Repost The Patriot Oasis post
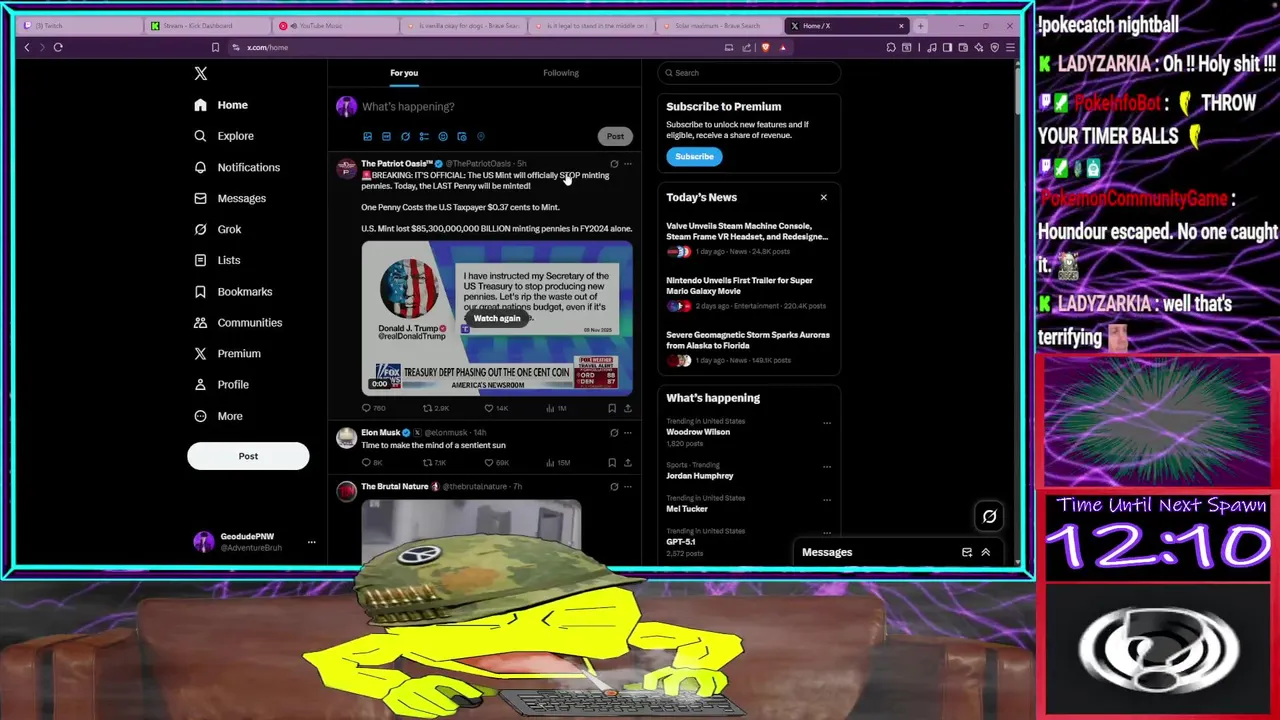Screen dimensions: 1280x720 [x=435, y=408]
